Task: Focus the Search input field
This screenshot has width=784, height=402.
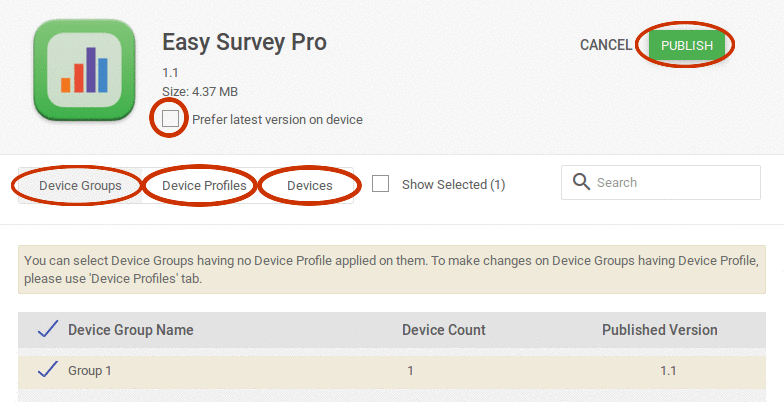Action: [660, 182]
